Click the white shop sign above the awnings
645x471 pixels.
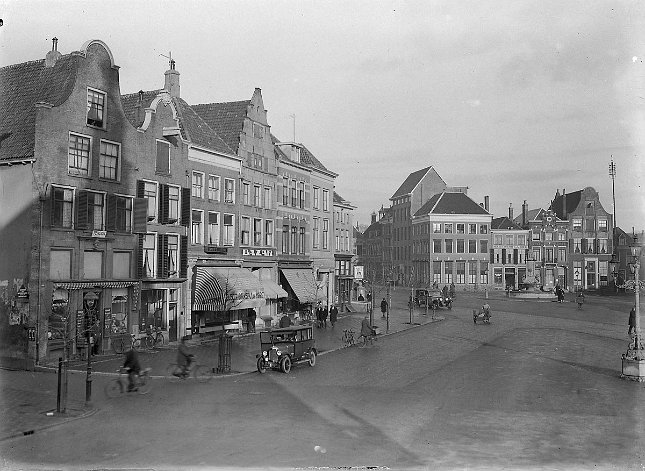[x=258, y=252]
